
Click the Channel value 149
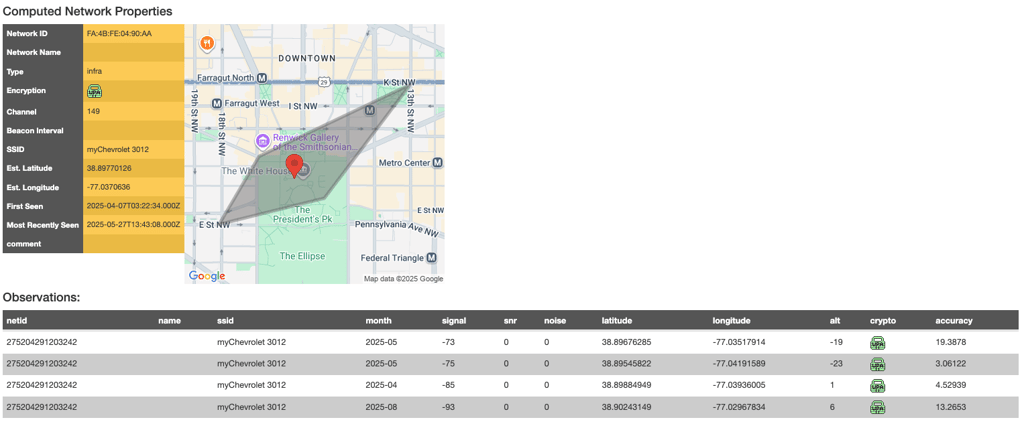93,112
